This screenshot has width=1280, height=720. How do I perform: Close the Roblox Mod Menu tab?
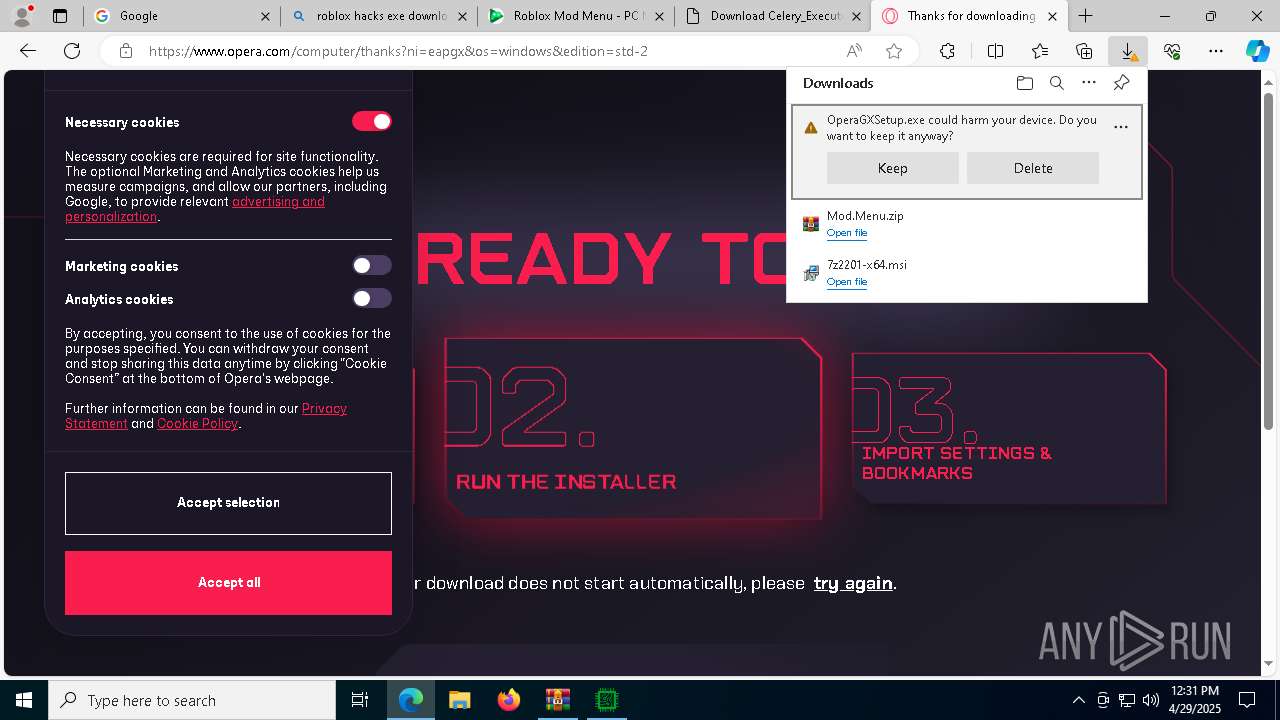coord(659,16)
